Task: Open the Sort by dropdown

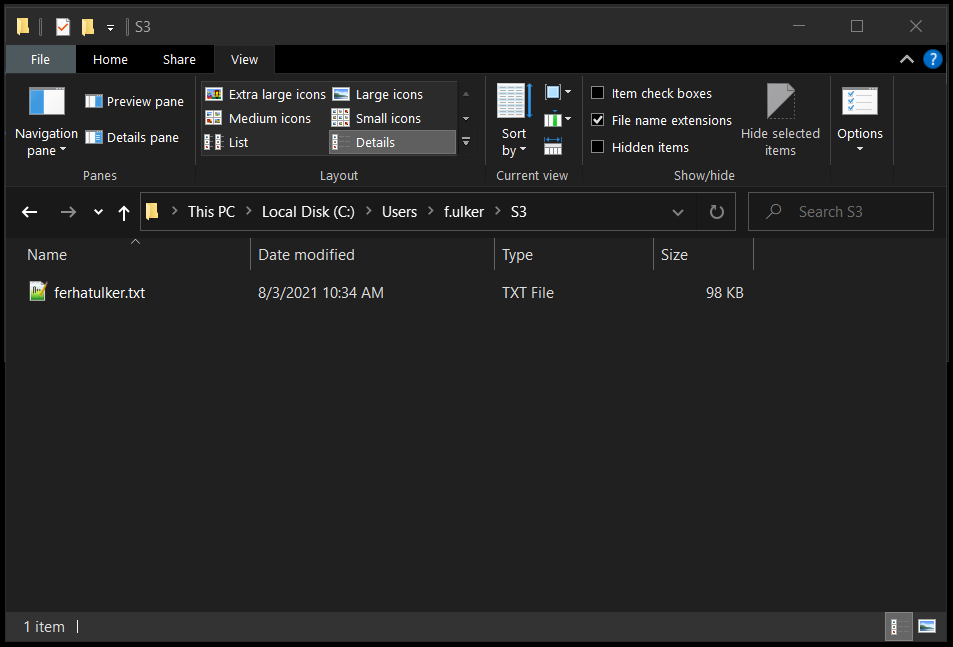Action: (514, 141)
